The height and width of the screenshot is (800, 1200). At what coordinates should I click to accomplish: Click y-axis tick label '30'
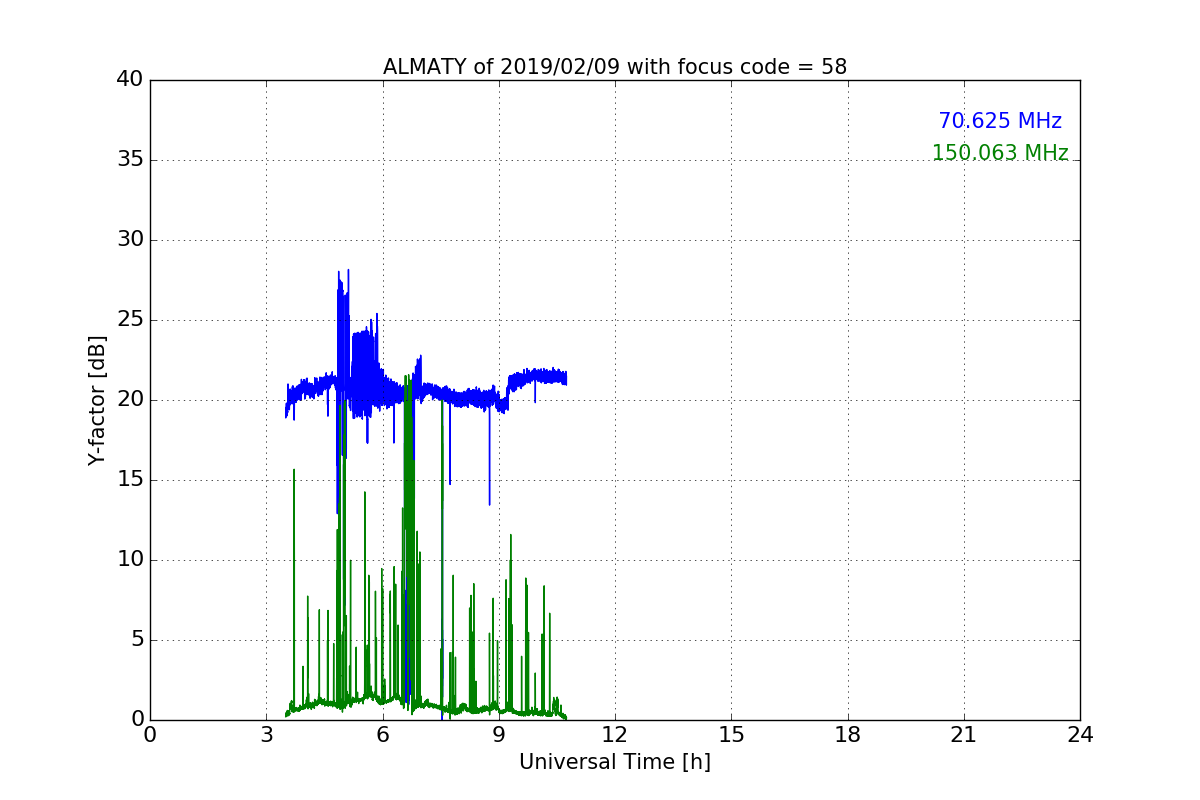tap(130, 240)
